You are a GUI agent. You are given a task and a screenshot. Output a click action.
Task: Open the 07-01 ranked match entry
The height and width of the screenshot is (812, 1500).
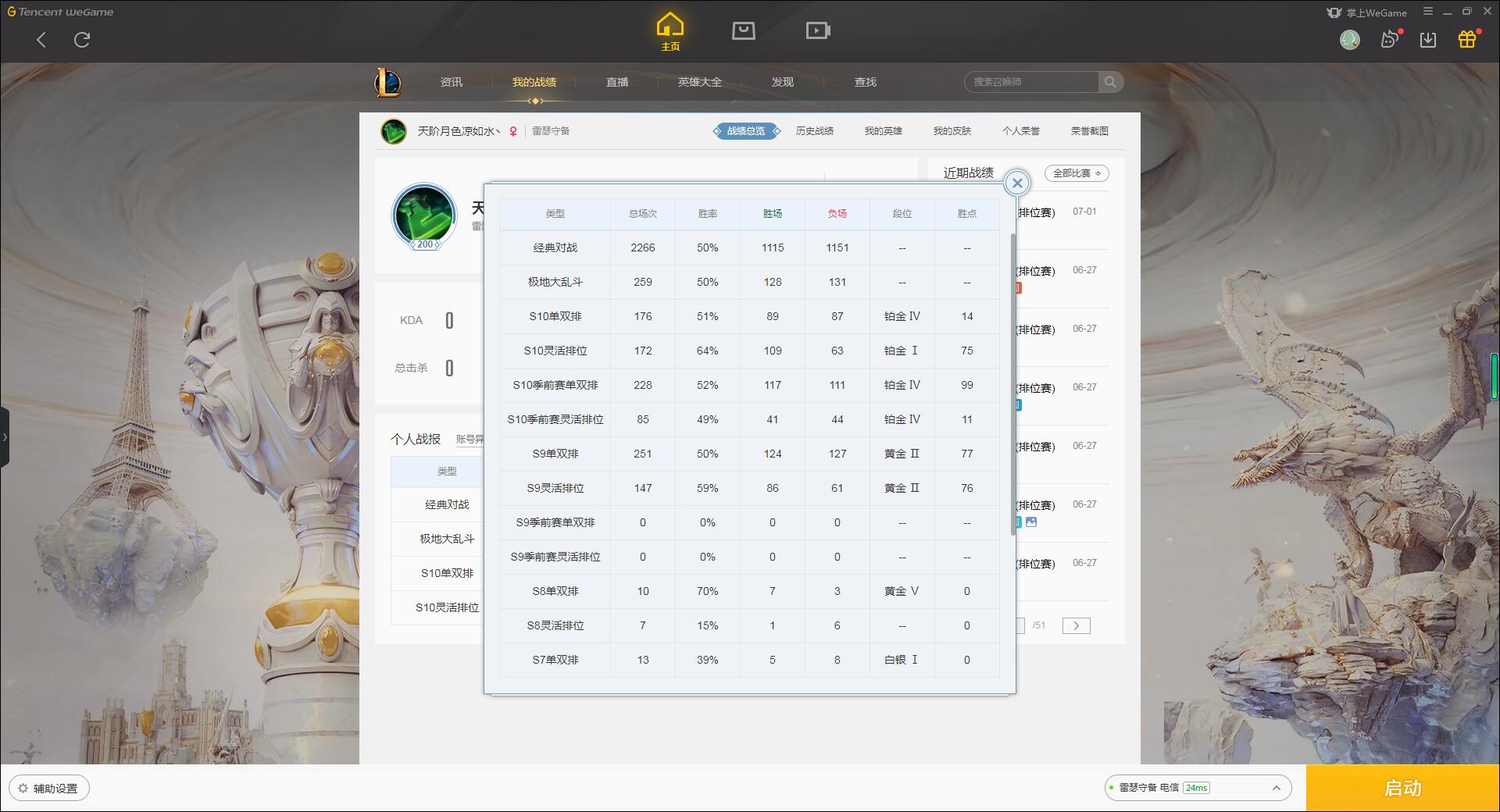1062,220
